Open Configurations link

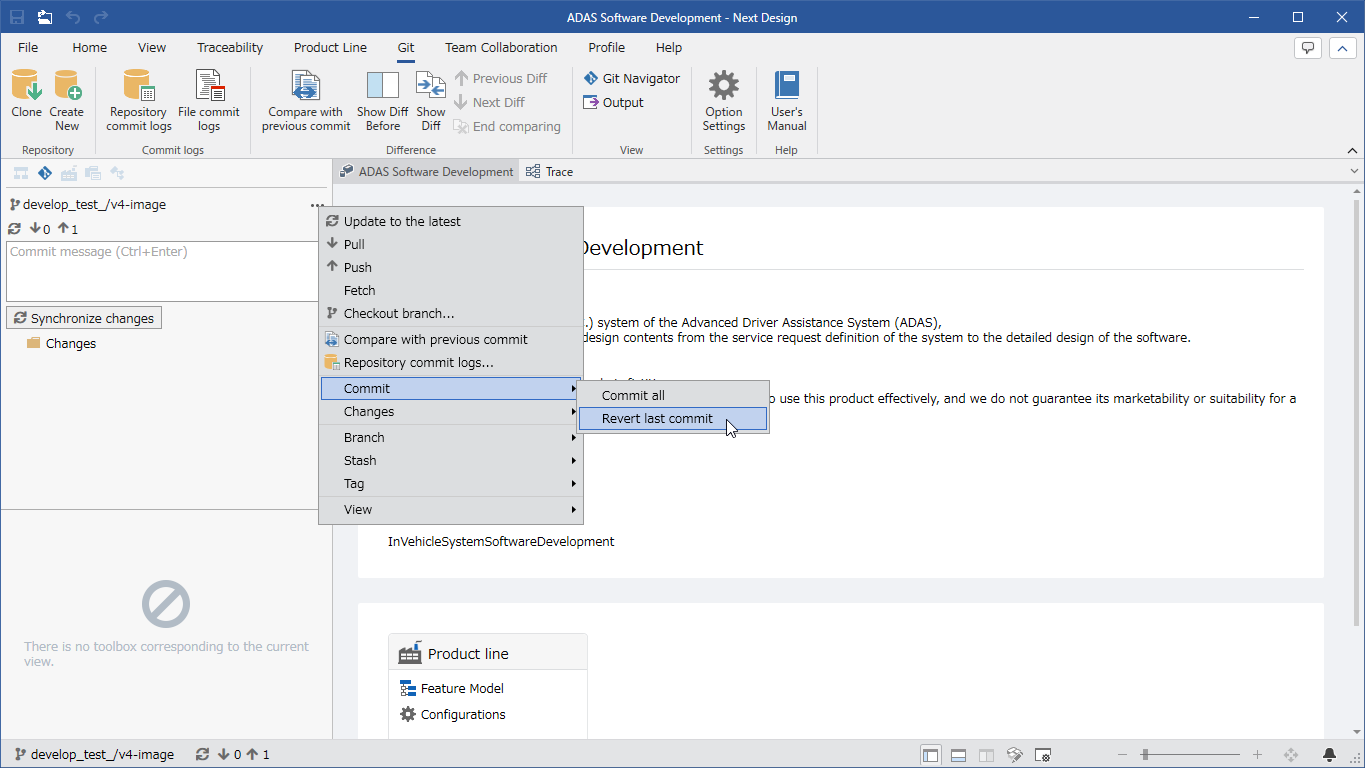point(453,714)
